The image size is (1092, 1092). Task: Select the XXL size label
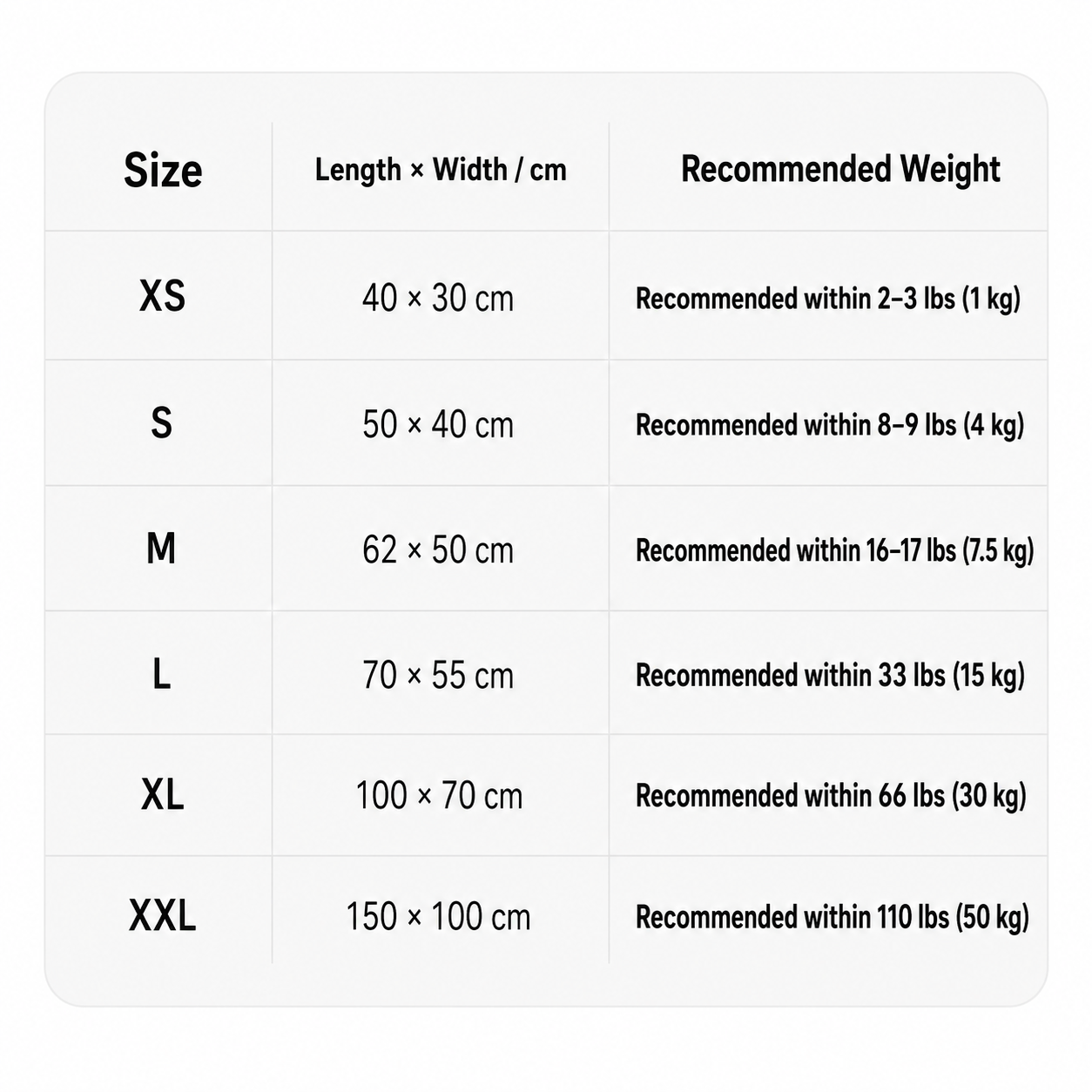(163, 916)
